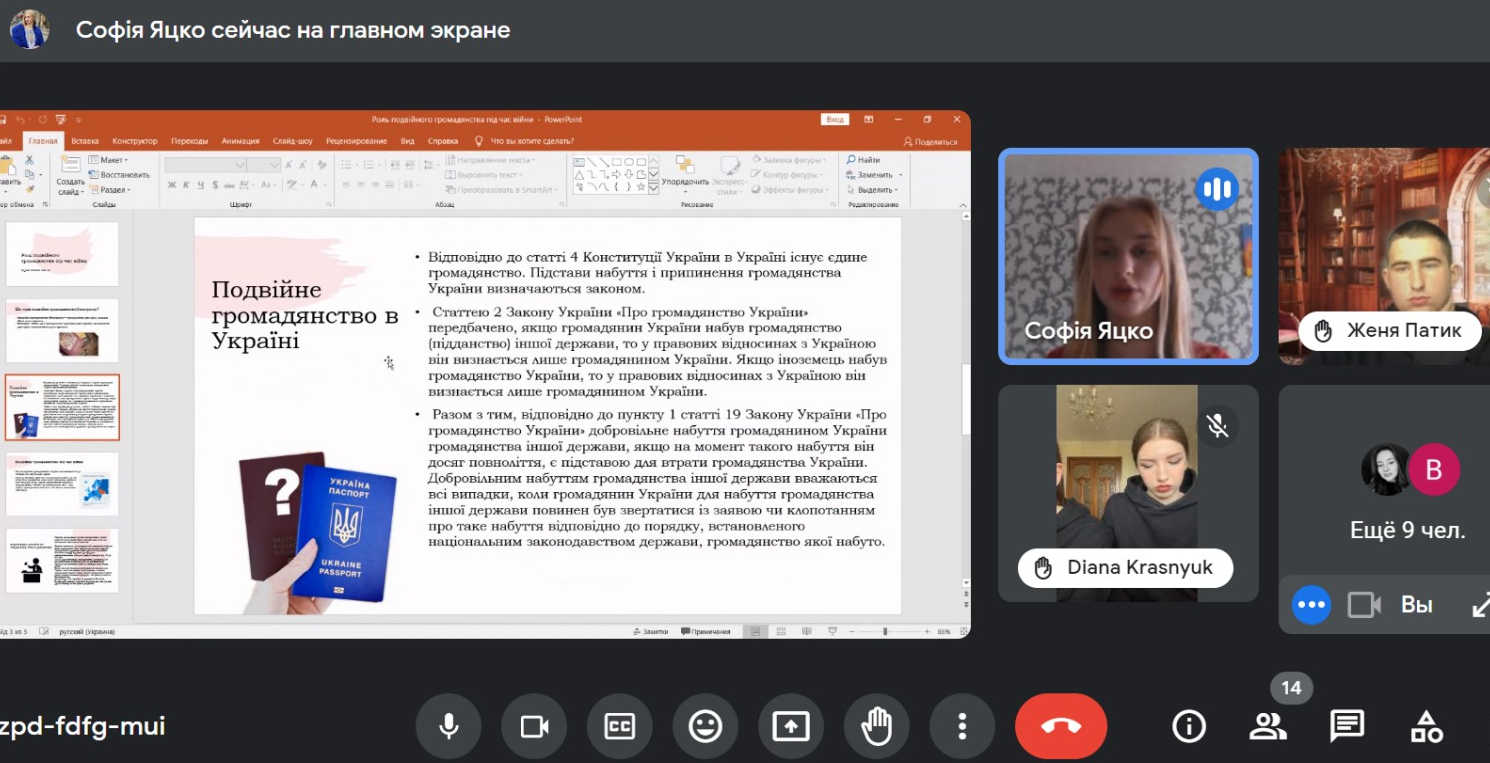
Task: Open the chat panel icon
Action: click(x=1347, y=726)
